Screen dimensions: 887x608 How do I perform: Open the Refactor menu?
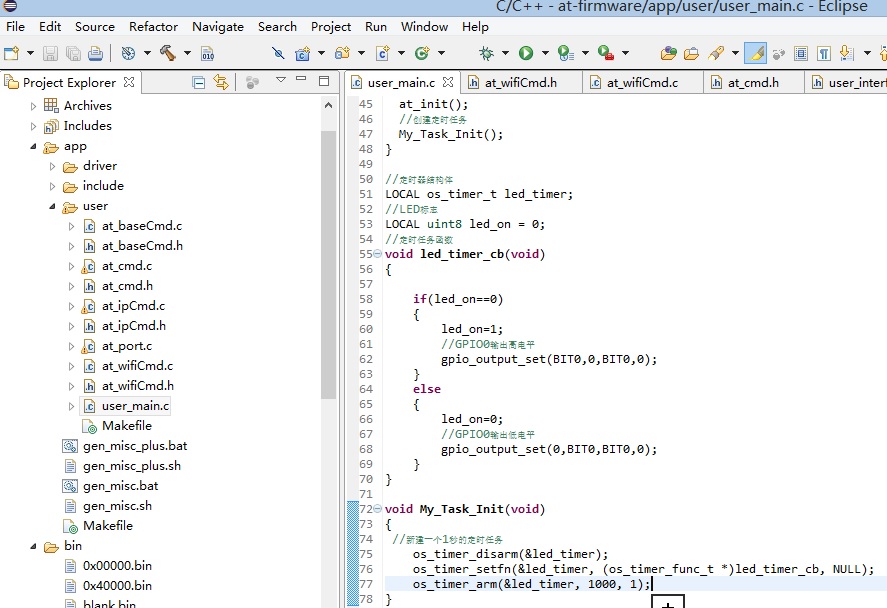(x=153, y=27)
